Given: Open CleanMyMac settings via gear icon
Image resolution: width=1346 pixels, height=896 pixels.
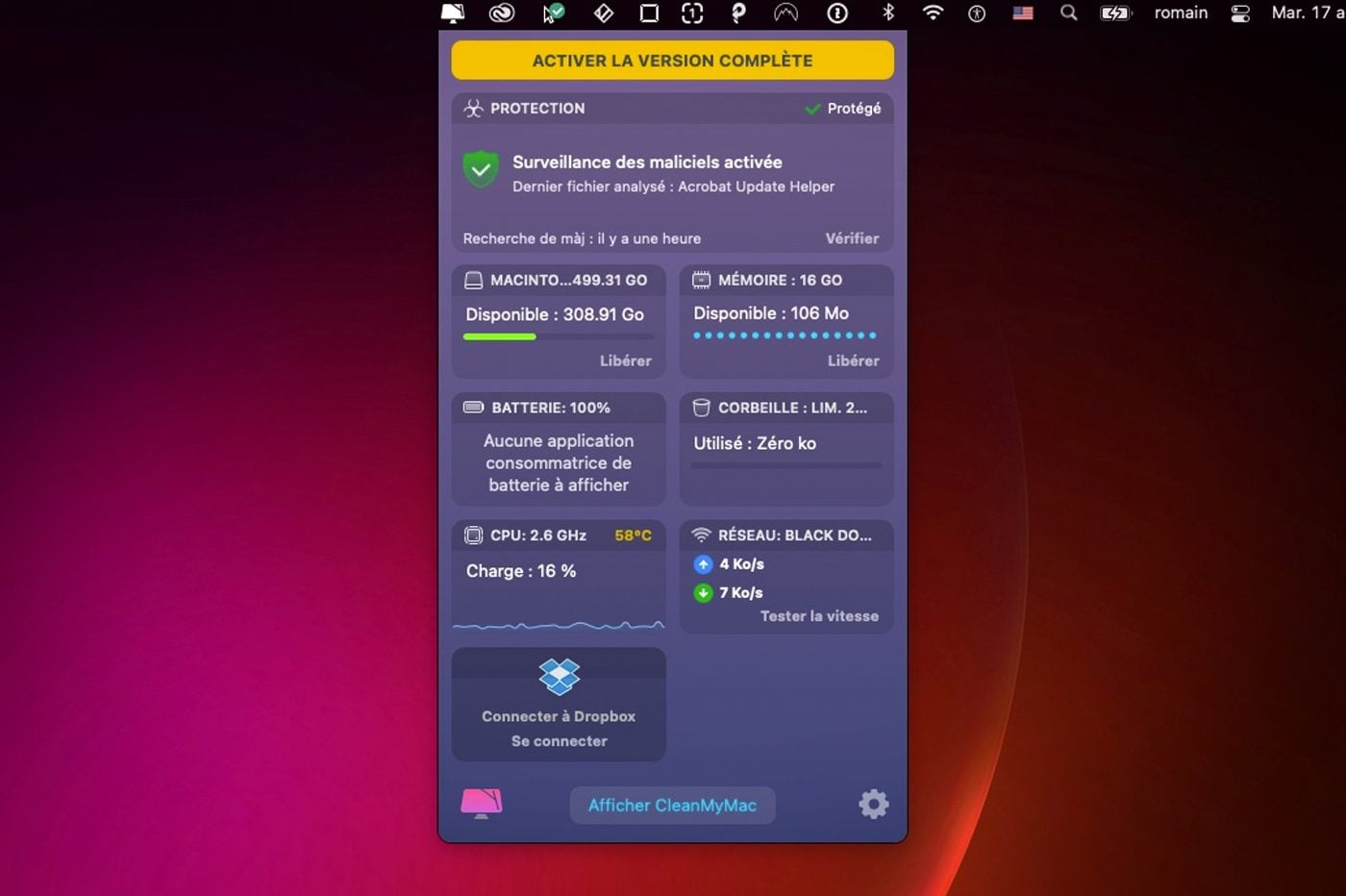Looking at the screenshot, I should [873, 804].
